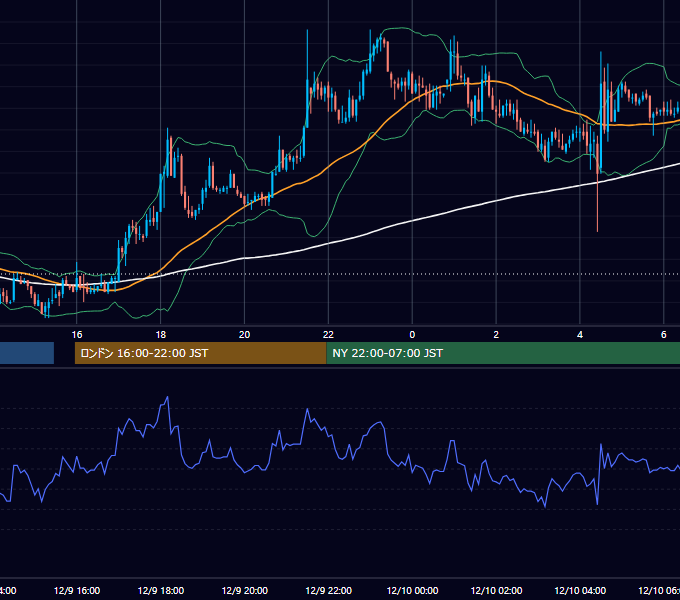
Task: Click the 12/9 20:00 date label
Action: tap(245, 591)
